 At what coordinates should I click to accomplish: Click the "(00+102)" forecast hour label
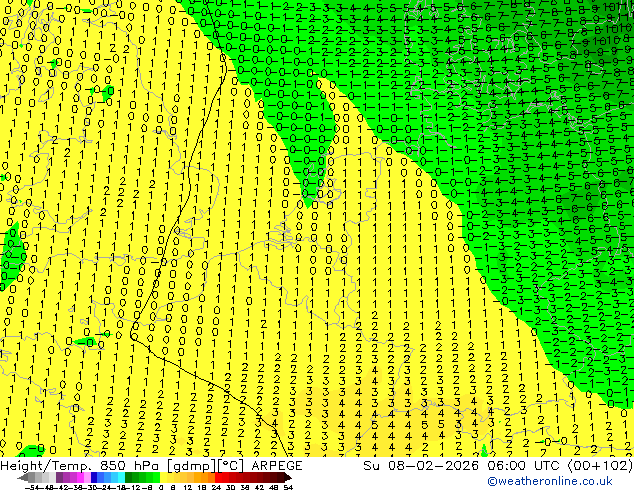[x=600, y=466]
